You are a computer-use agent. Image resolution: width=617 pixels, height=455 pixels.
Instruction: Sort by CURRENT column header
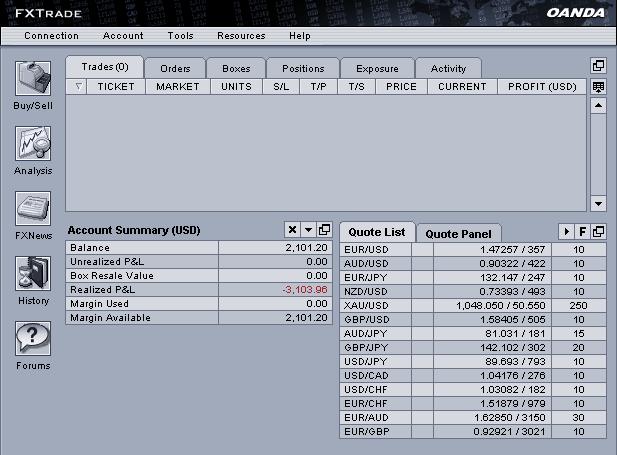(462, 87)
